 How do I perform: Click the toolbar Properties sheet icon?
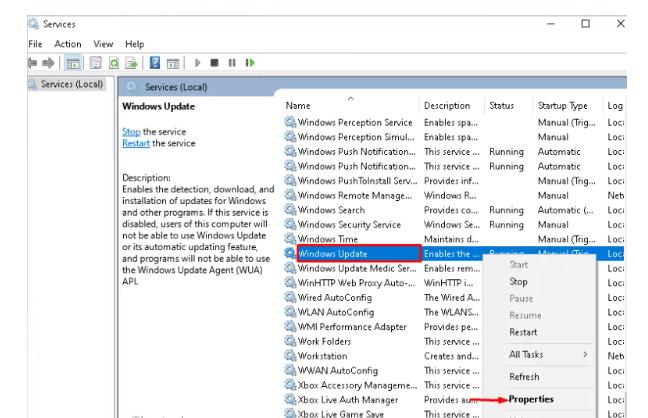[95, 63]
